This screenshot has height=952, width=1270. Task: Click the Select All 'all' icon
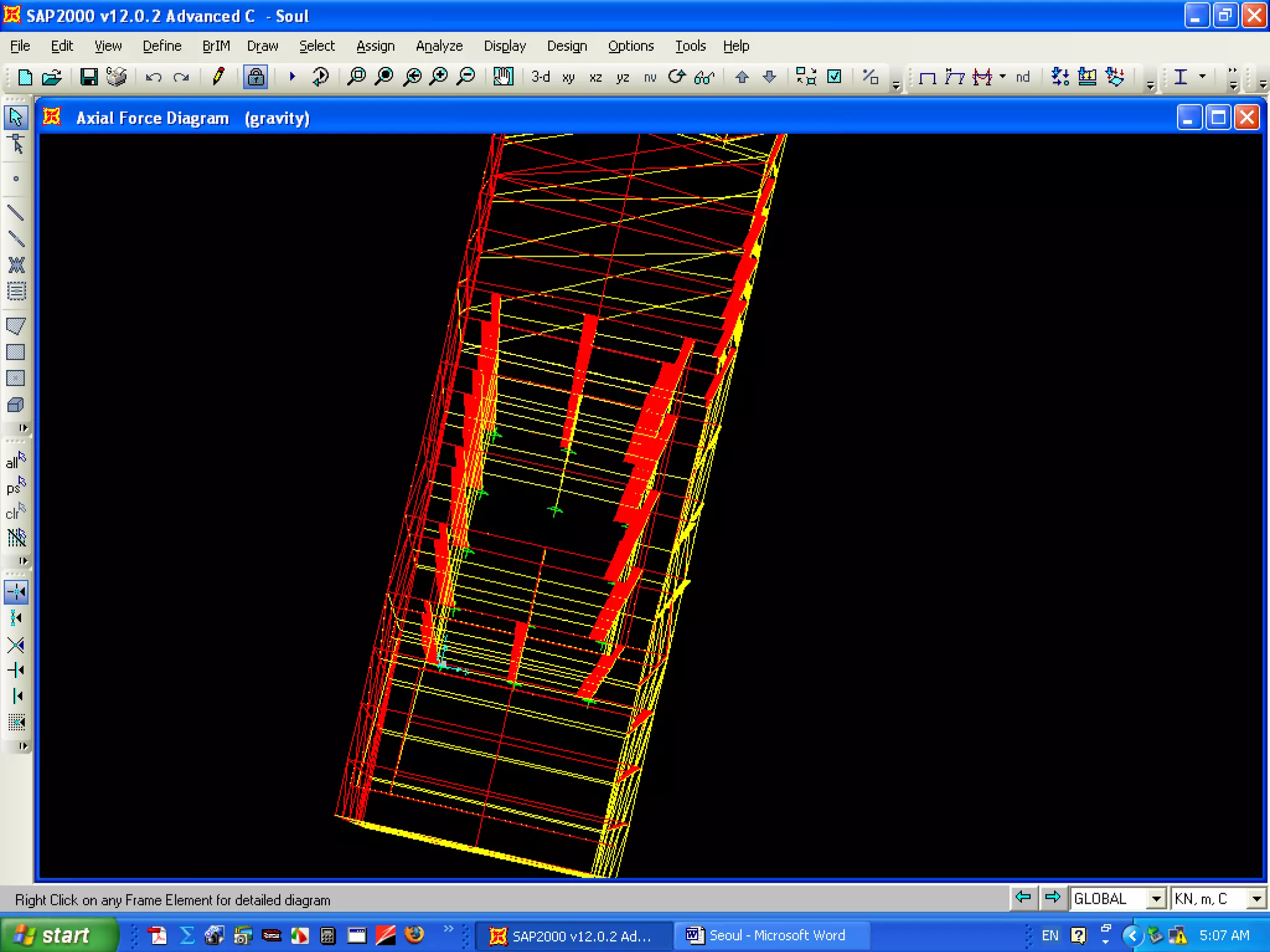pyautogui.click(x=16, y=461)
